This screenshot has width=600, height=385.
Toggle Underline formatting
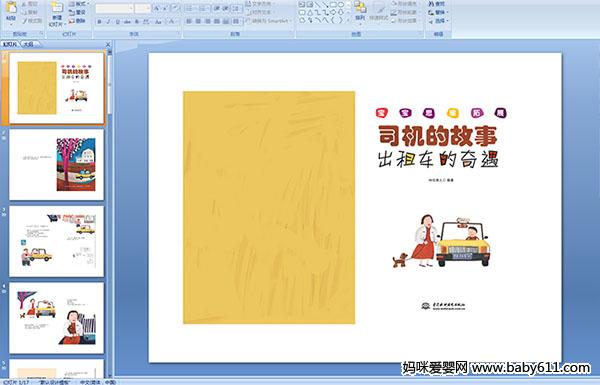(118, 22)
